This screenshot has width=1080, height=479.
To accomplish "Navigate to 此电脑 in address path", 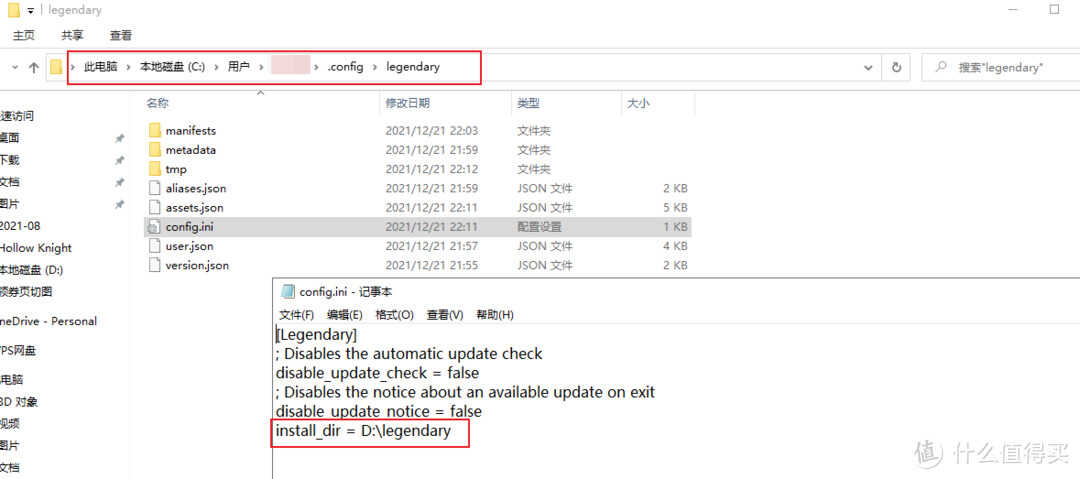I will pos(101,67).
